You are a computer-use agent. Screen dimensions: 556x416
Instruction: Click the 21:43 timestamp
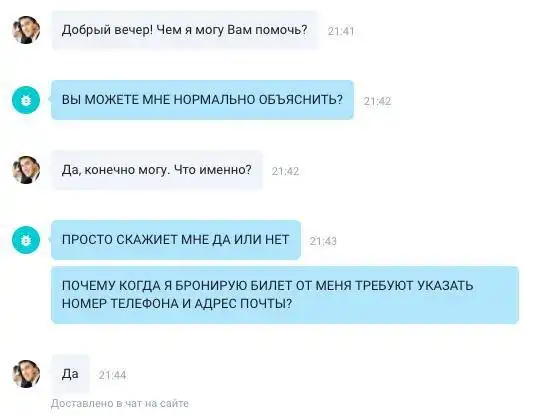click(x=323, y=241)
